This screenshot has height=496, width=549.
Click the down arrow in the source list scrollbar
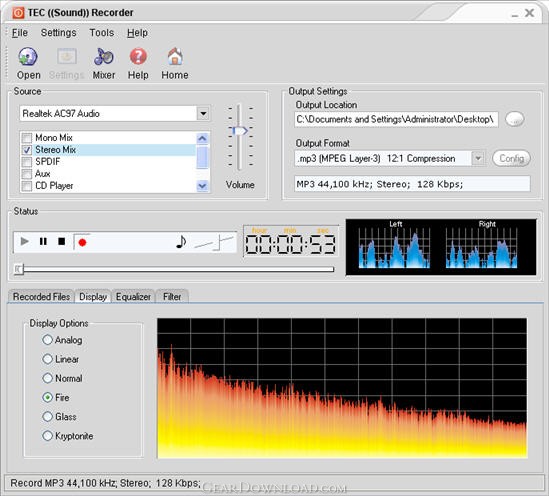tap(202, 186)
